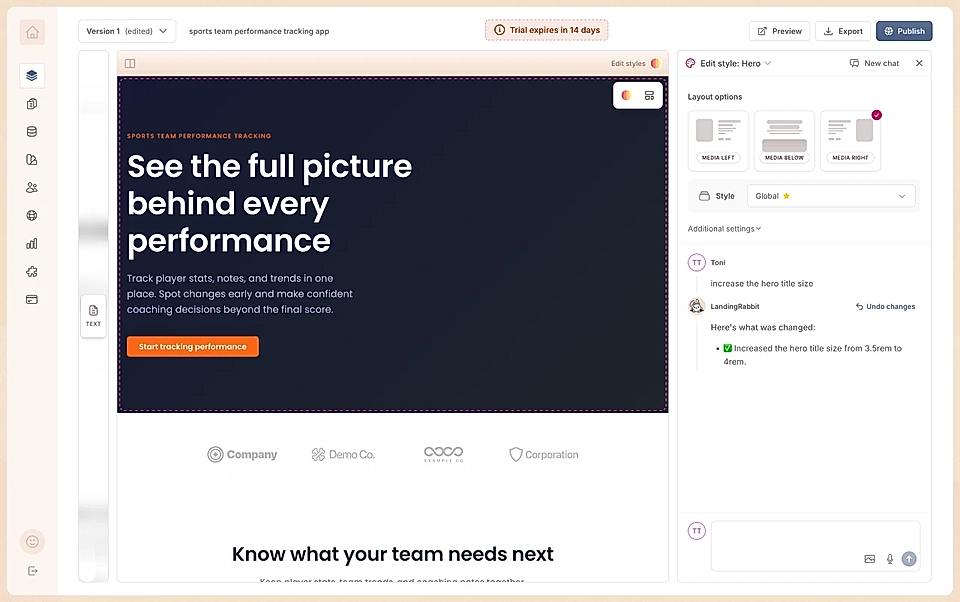Open the pages copy sidebar icon
960x602 pixels.
32,103
